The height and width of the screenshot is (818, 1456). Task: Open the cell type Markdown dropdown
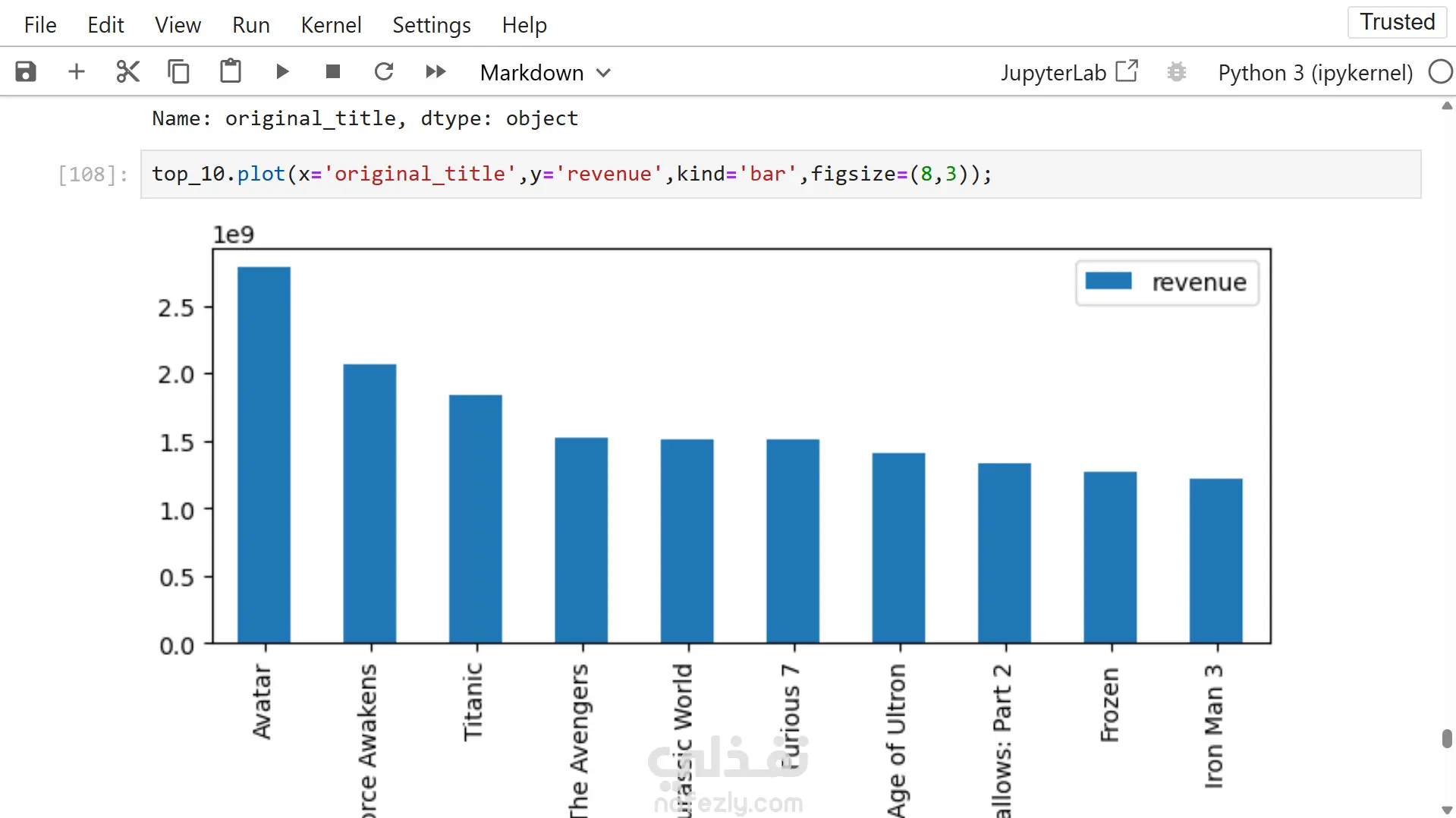(545, 73)
